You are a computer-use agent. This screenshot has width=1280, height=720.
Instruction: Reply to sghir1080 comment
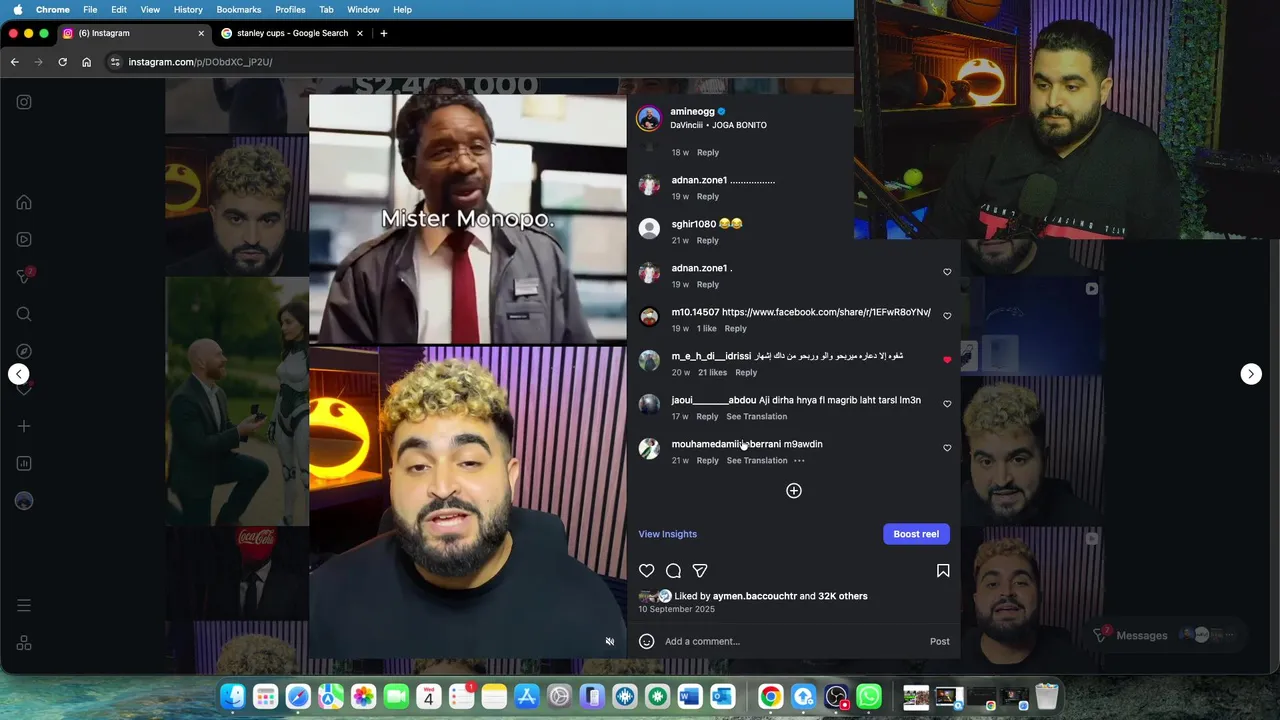coord(708,241)
